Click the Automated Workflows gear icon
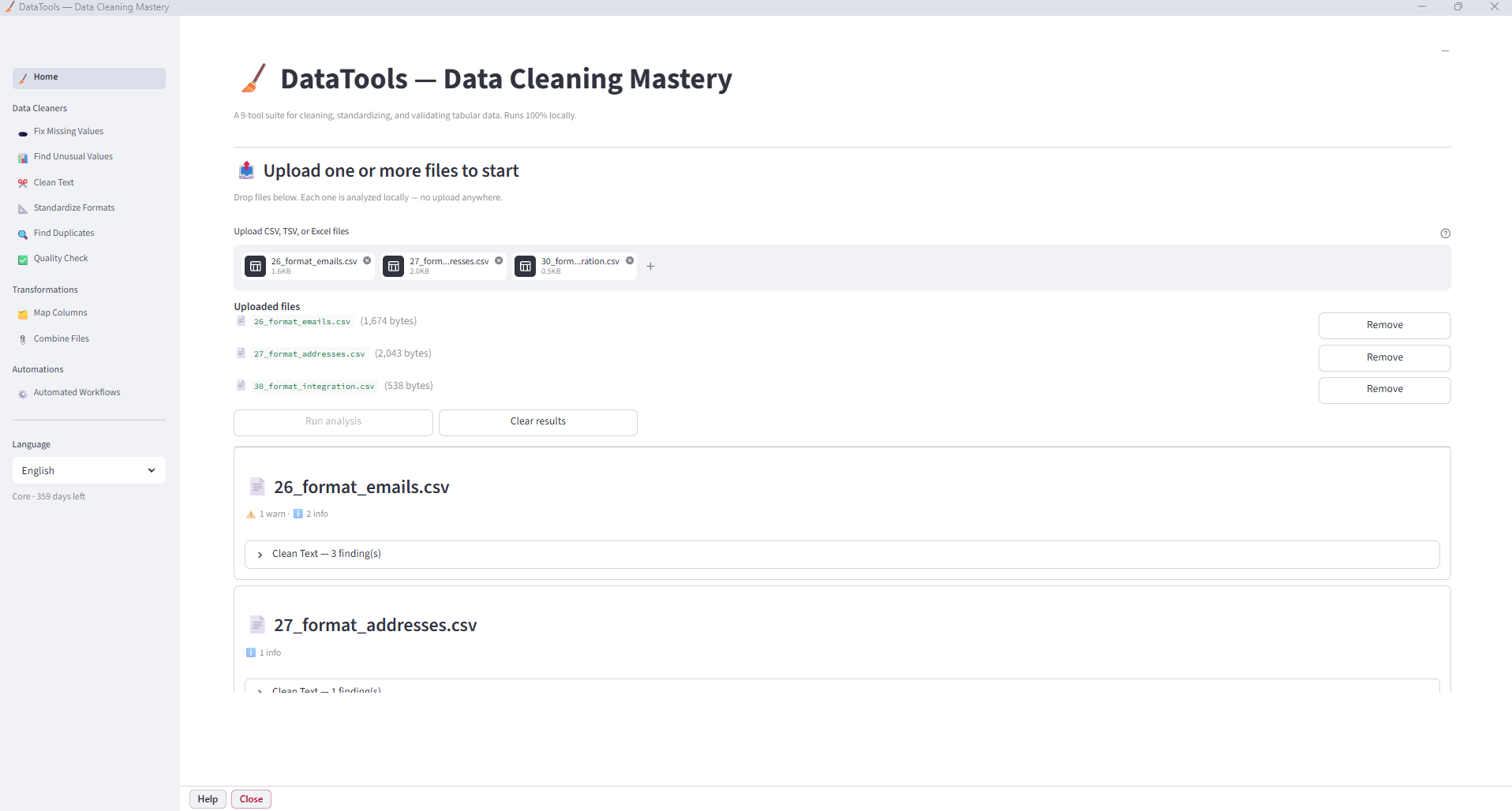 point(23,393)
